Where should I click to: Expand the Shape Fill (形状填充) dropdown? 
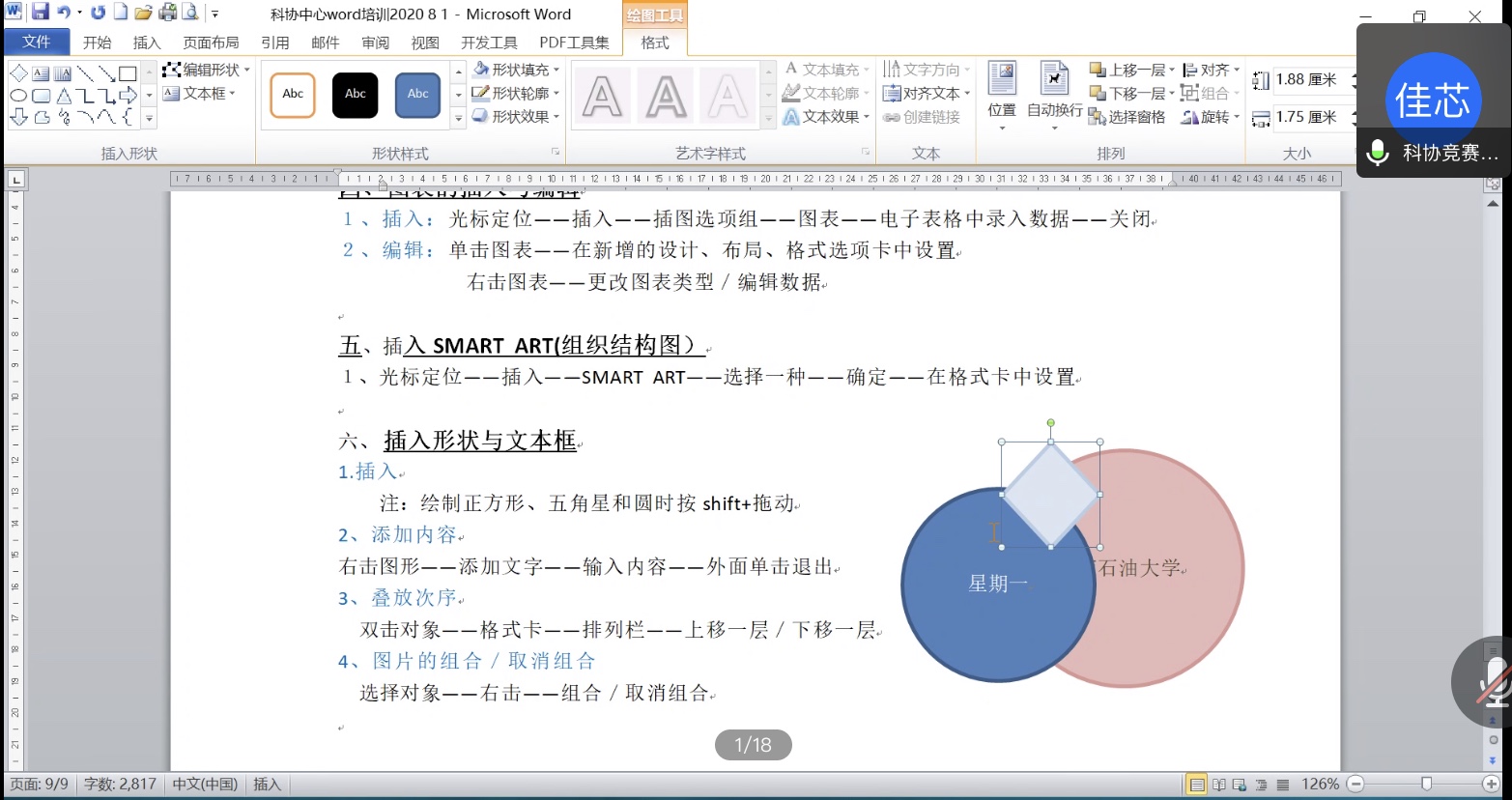pos(556,70)
